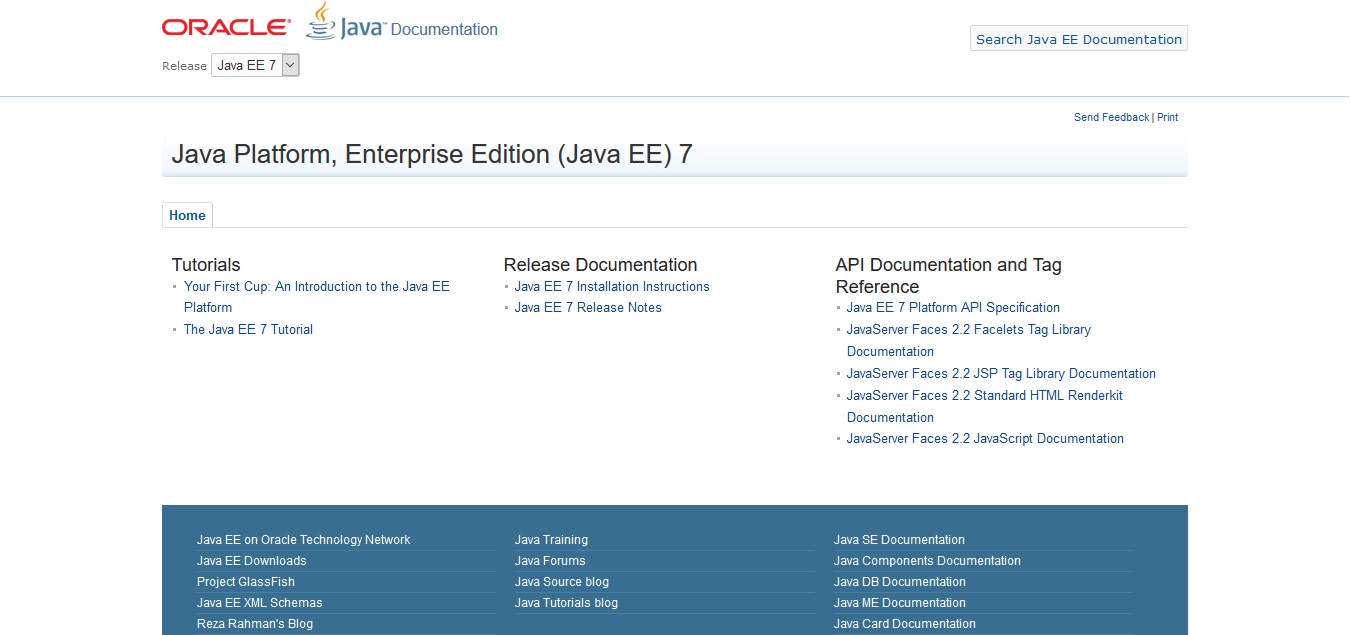Click the Print link

(1168, 117)
